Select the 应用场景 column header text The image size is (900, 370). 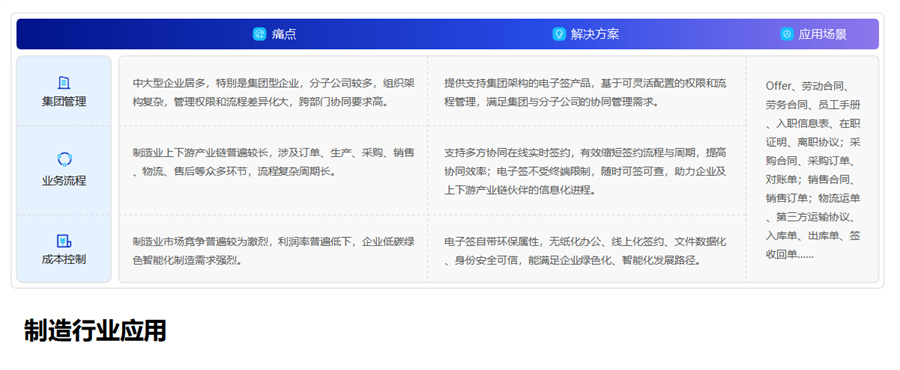pyautogui.click(x=823, y=34)
